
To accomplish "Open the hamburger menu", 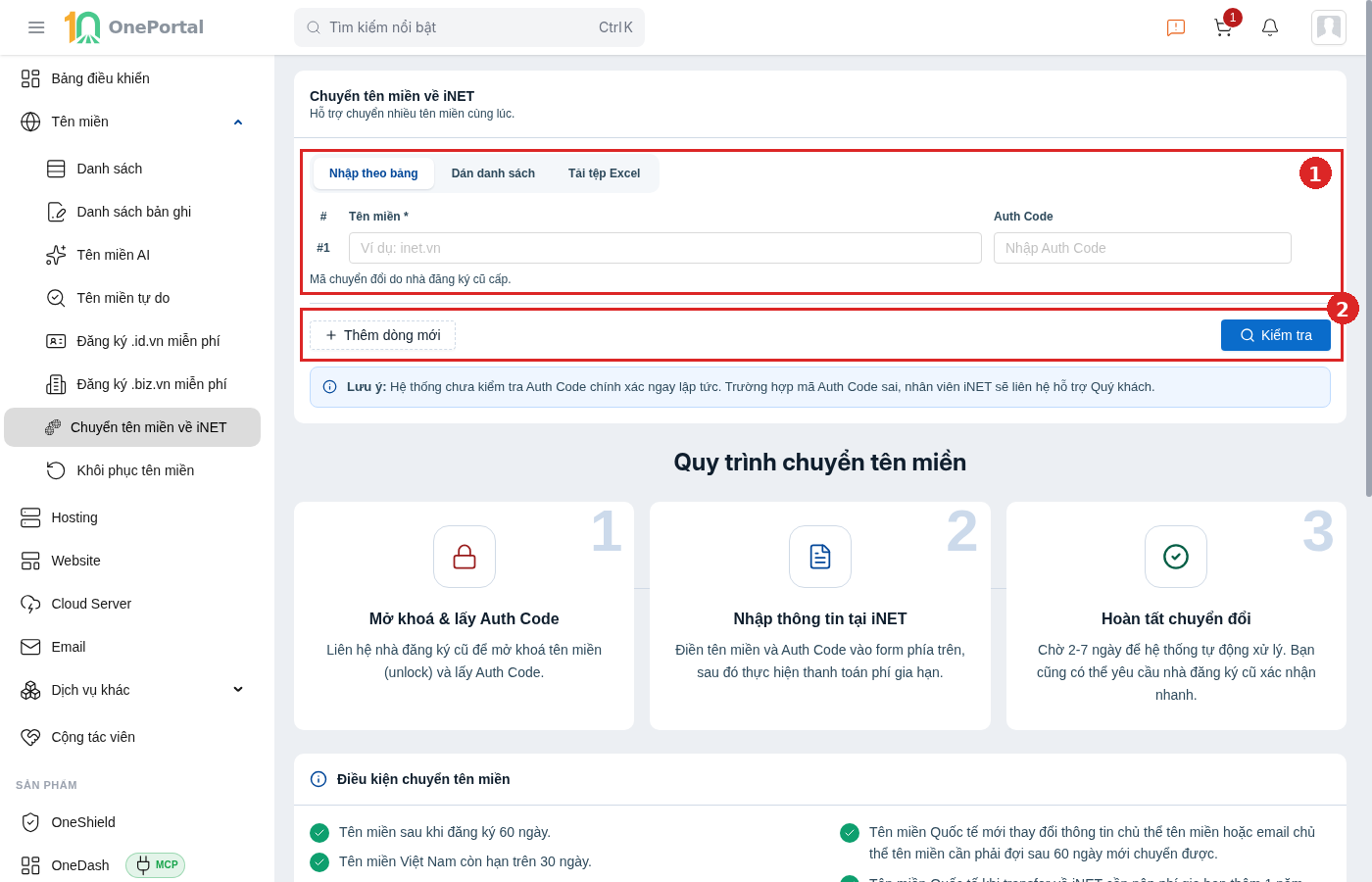I will (x=36, y=27).
